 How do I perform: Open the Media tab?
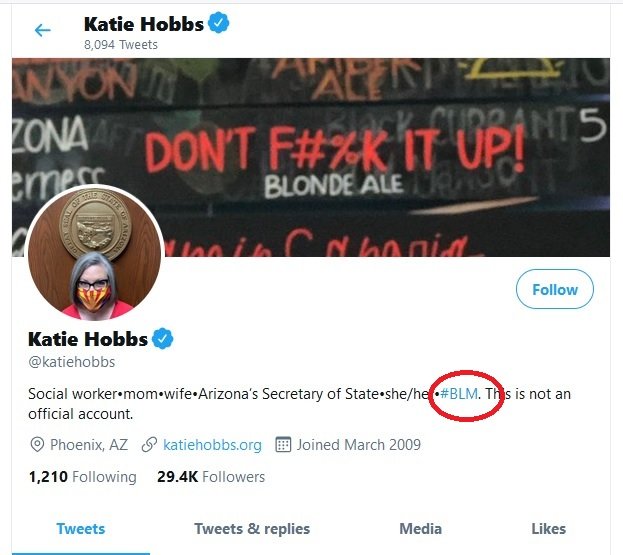(420, 529)
